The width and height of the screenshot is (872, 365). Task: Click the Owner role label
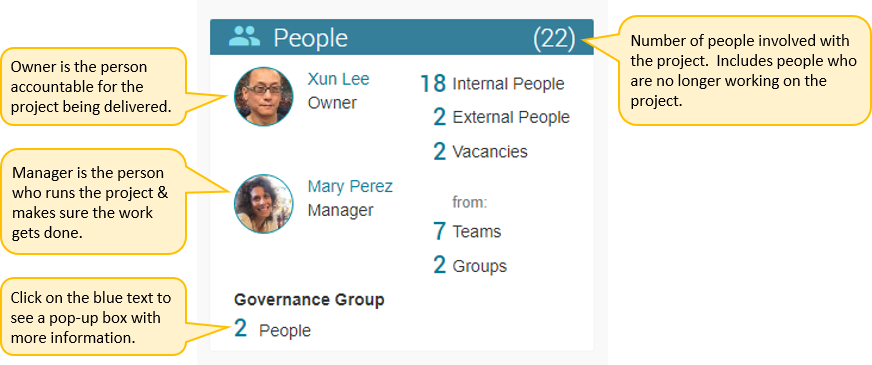[332, 103]
